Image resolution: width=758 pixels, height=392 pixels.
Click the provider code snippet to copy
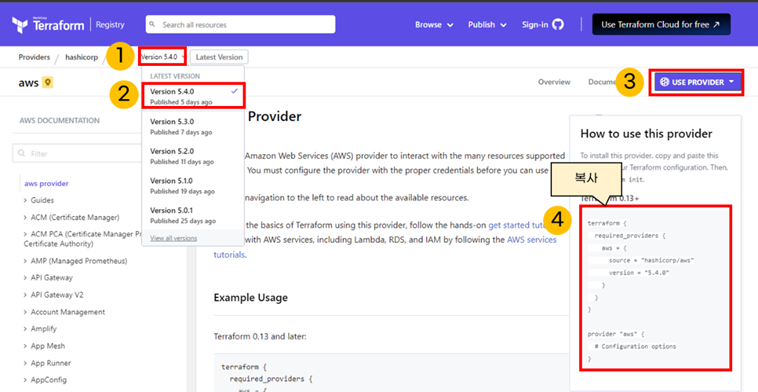[x=656, y=288]
